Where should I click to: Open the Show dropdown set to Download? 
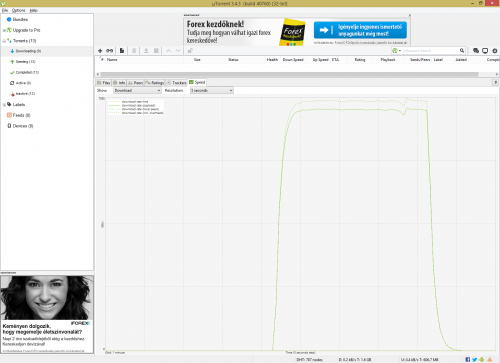[x=137, y=90]
